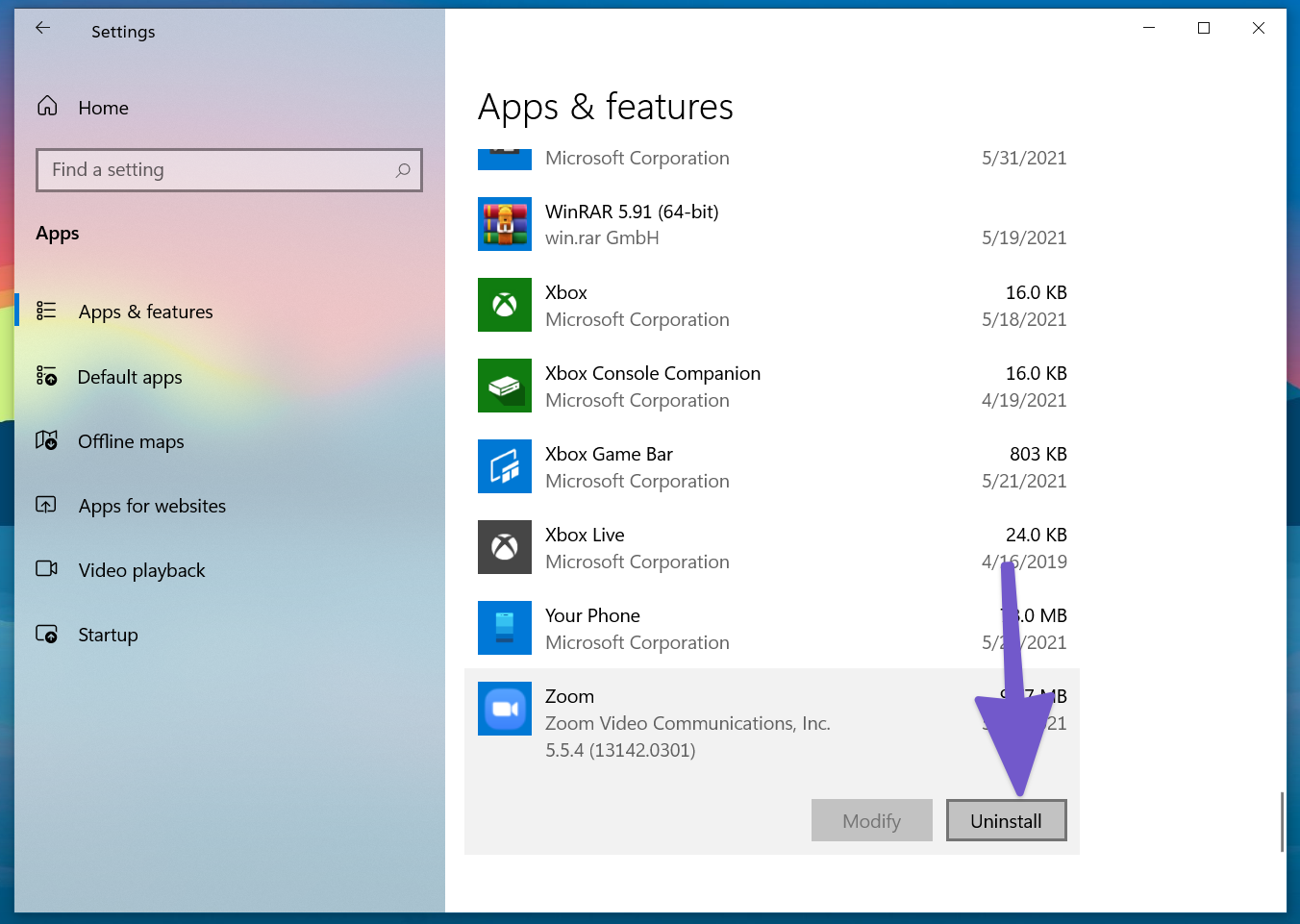Click the green Xbox app icon
1300x924 pixels.
coord(505,305)
